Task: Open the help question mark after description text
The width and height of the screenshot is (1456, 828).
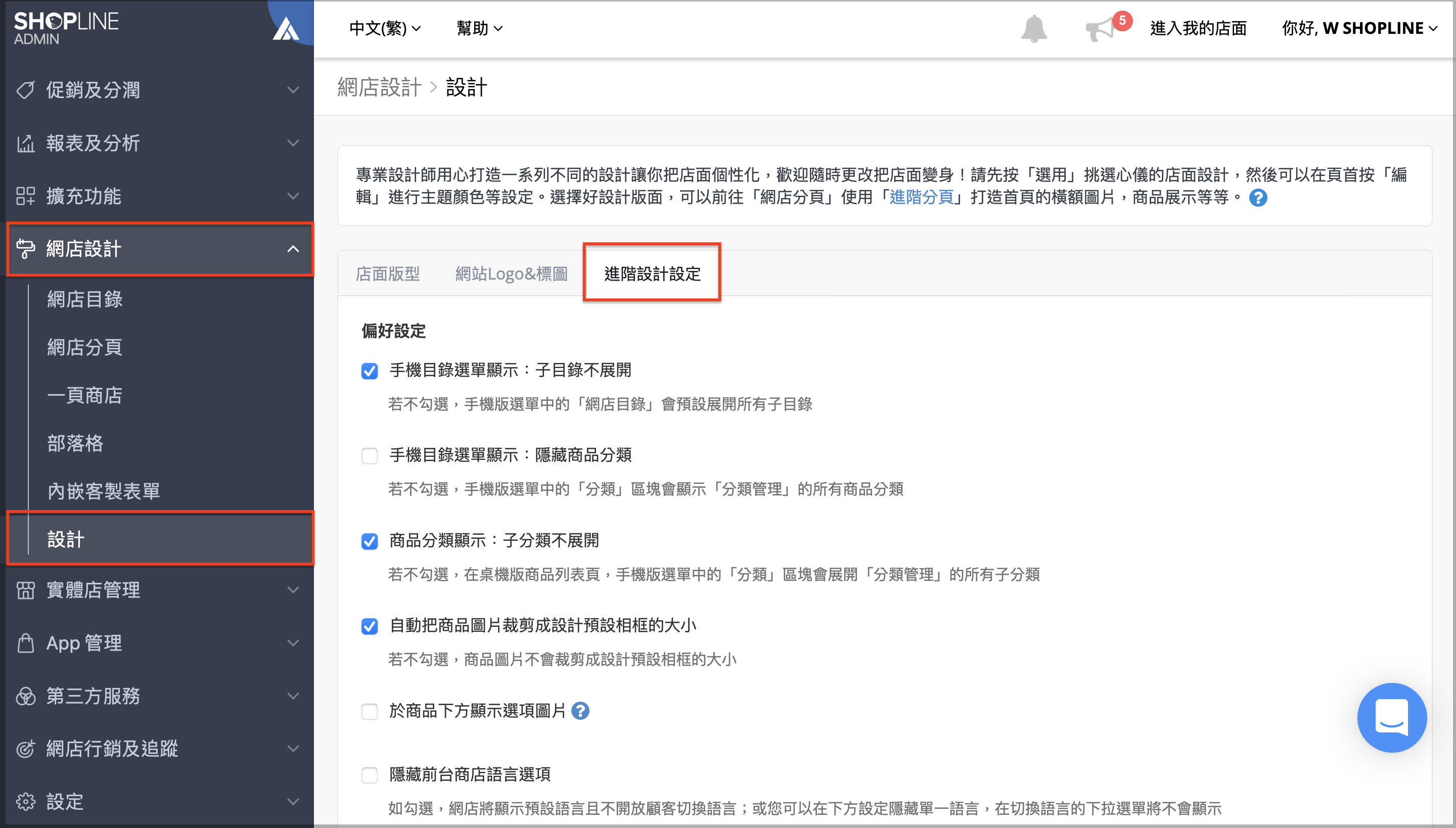Action: [x=1257, y=198]
